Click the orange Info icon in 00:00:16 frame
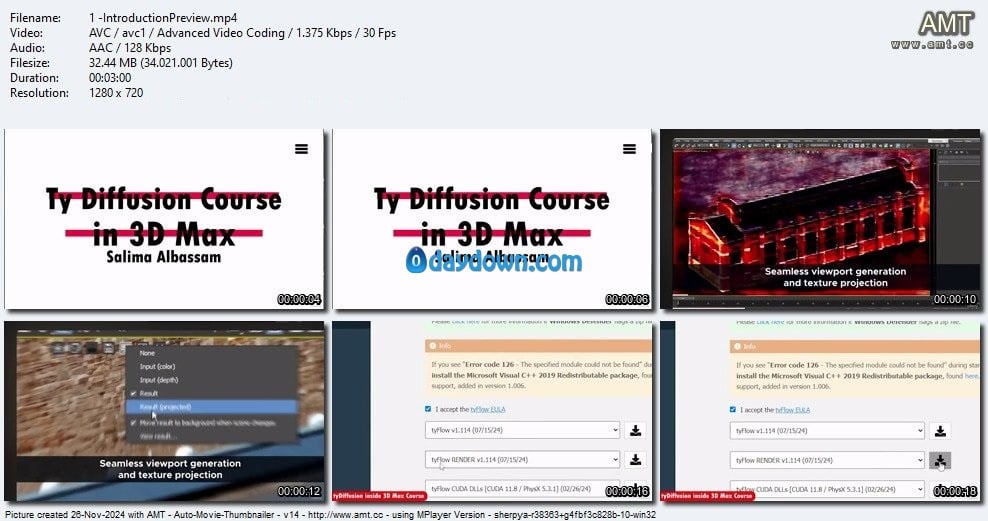The image size is (988, 521). [432, 346]
